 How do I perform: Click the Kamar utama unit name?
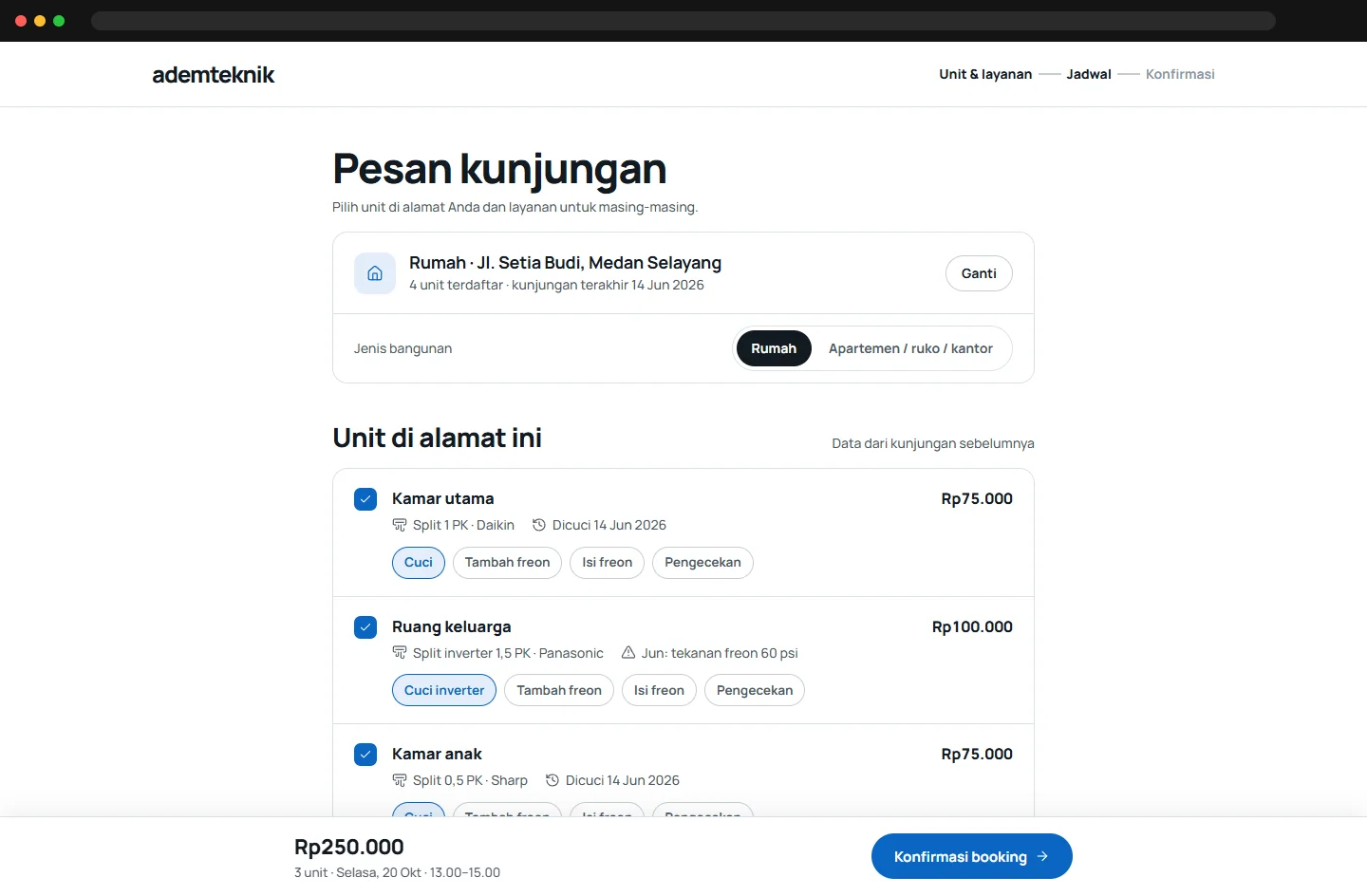(x=442, y=498)
